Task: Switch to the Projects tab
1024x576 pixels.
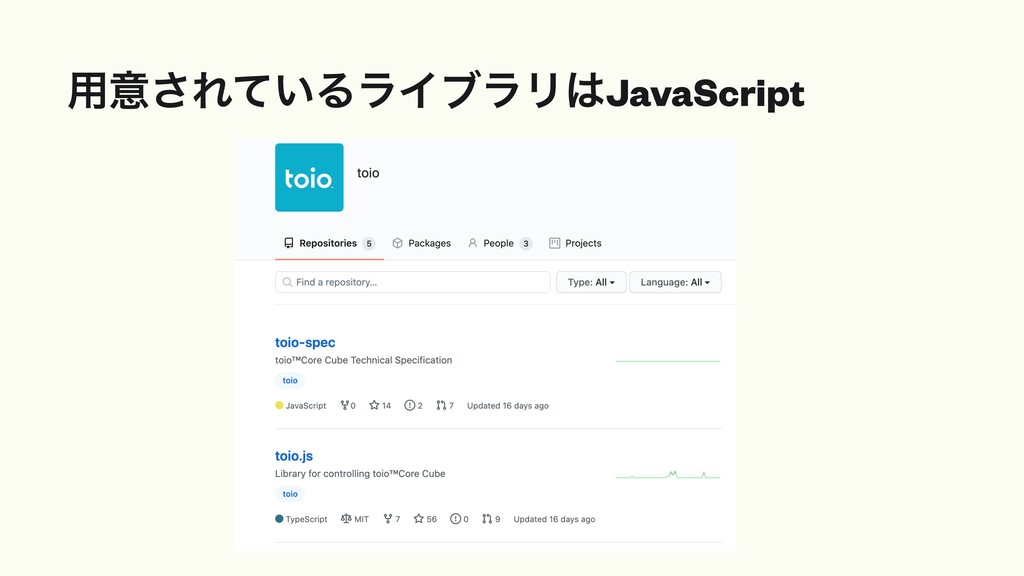Action: [x=575, y=243]
